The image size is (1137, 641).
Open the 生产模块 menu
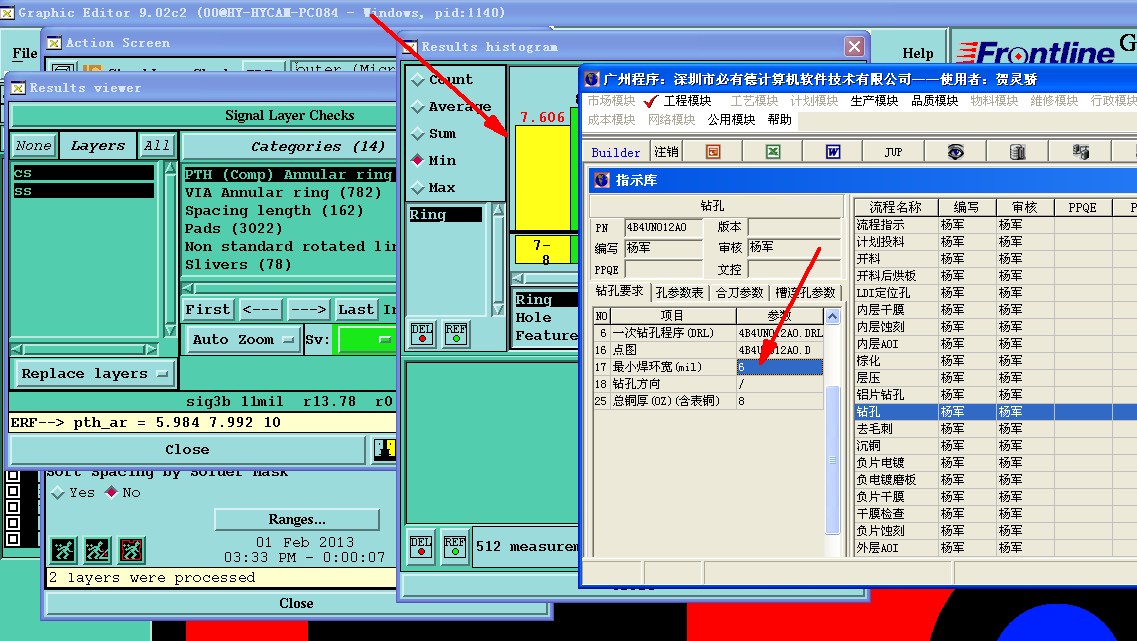coord(874,101)
